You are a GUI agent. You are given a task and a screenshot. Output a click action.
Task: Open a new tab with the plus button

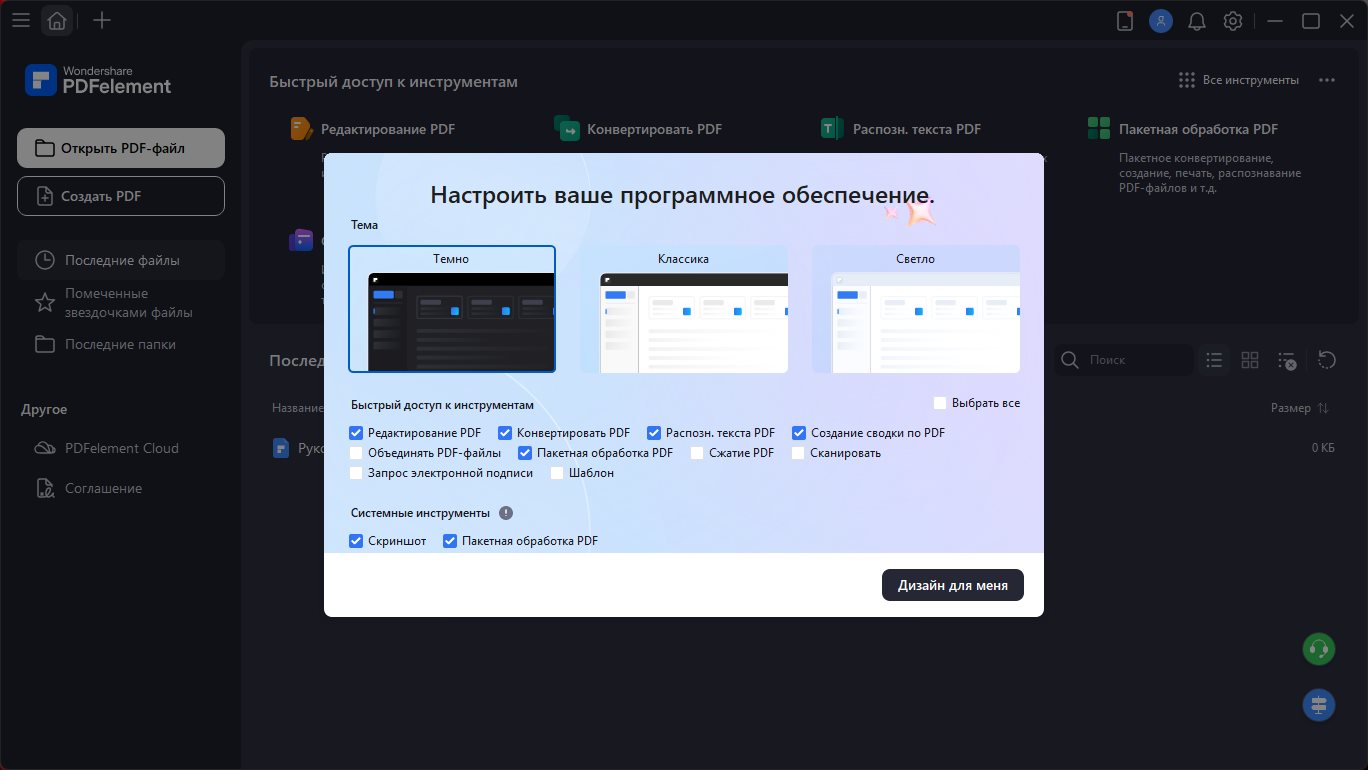tap(101, 20)
